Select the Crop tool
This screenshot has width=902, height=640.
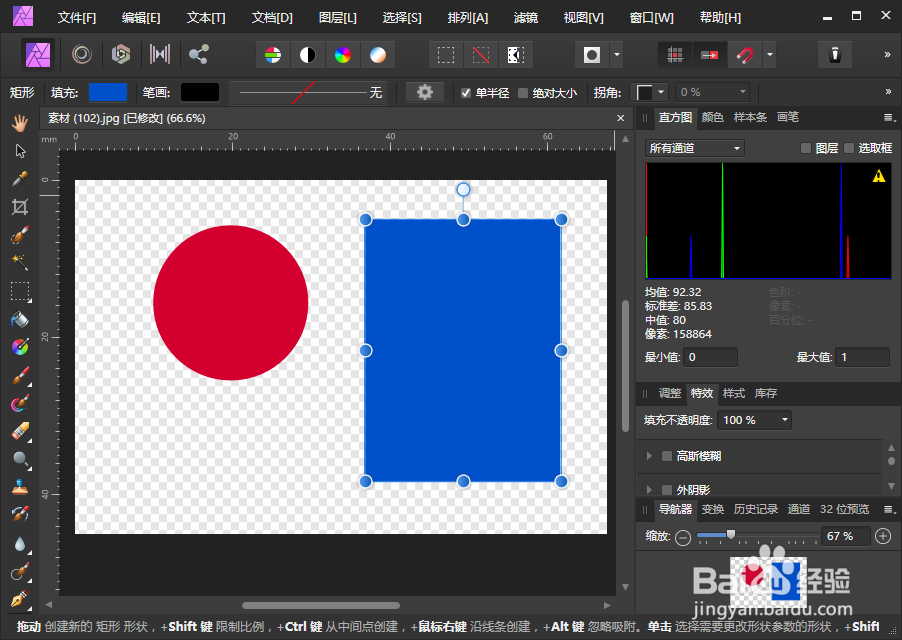20,207
